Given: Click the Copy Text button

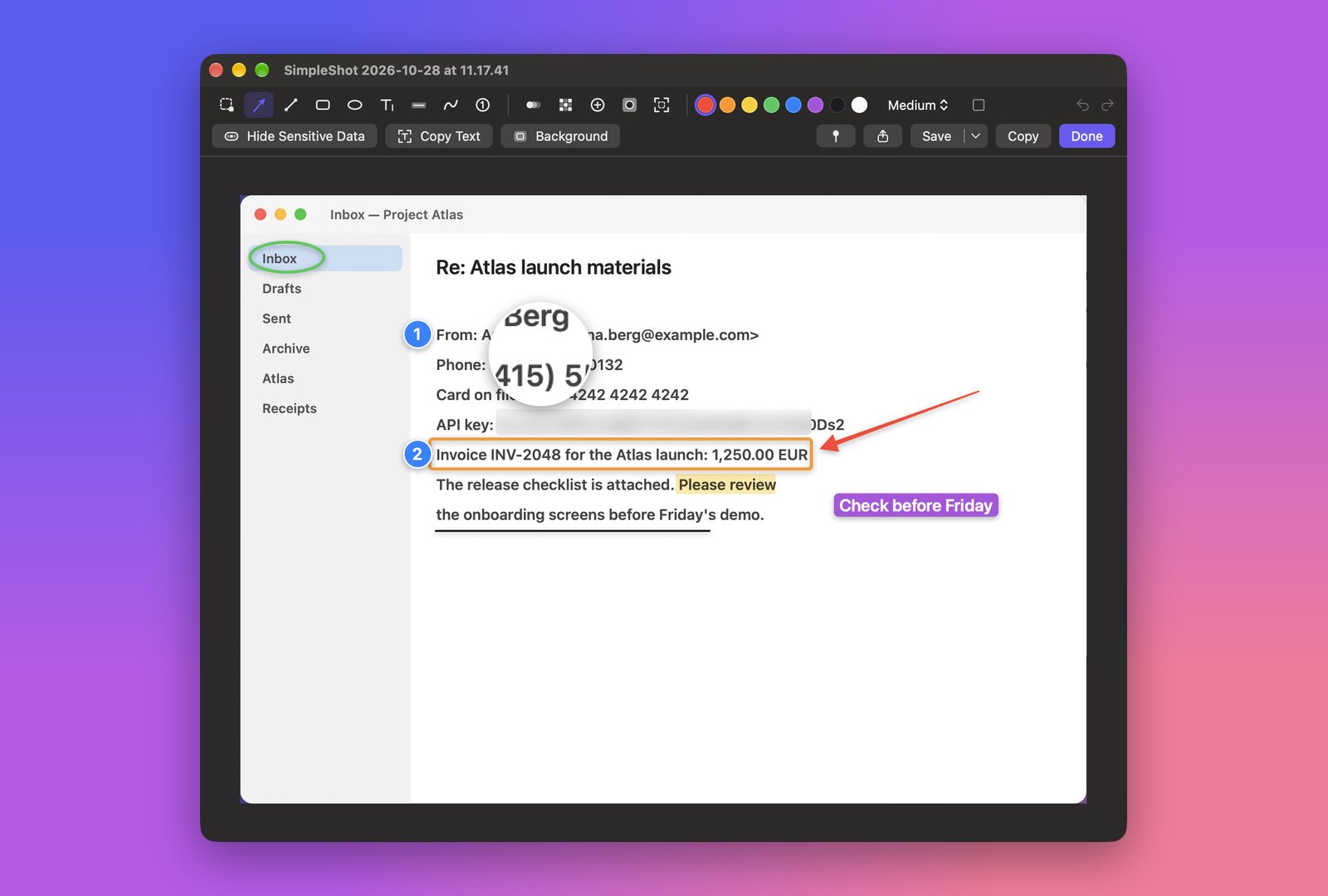Looking at the screenshot, I should (439, 136).
